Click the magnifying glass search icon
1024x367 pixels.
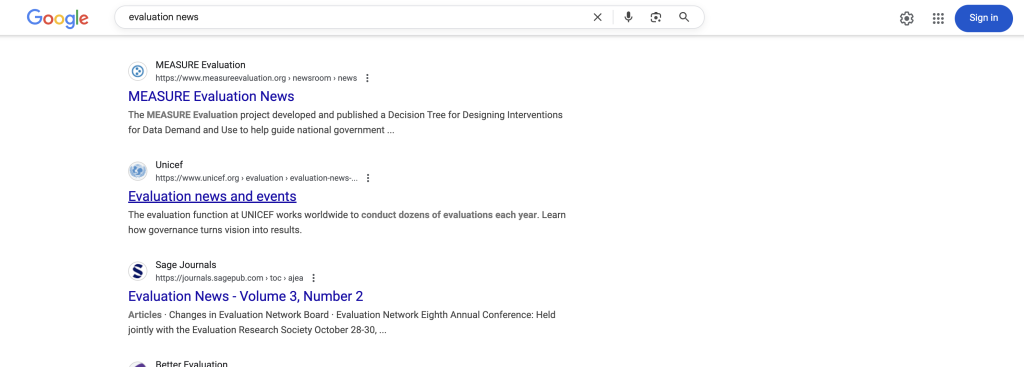(x=684, y=18)
